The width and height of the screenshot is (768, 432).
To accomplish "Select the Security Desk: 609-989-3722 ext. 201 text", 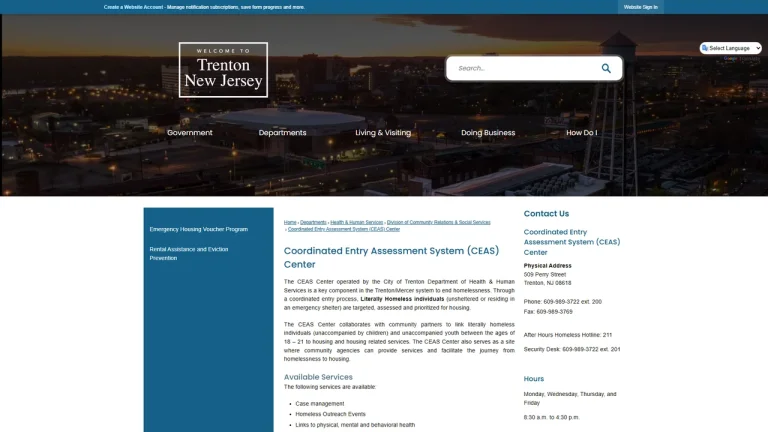I will coord(572,349).
